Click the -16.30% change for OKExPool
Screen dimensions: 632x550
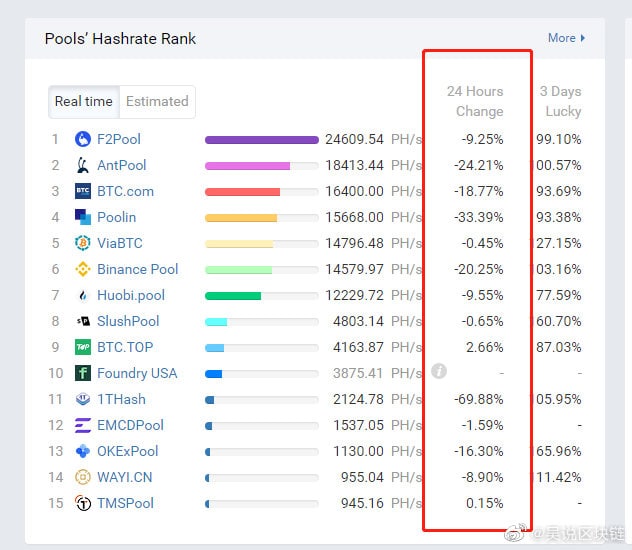[x=478, y=451]
